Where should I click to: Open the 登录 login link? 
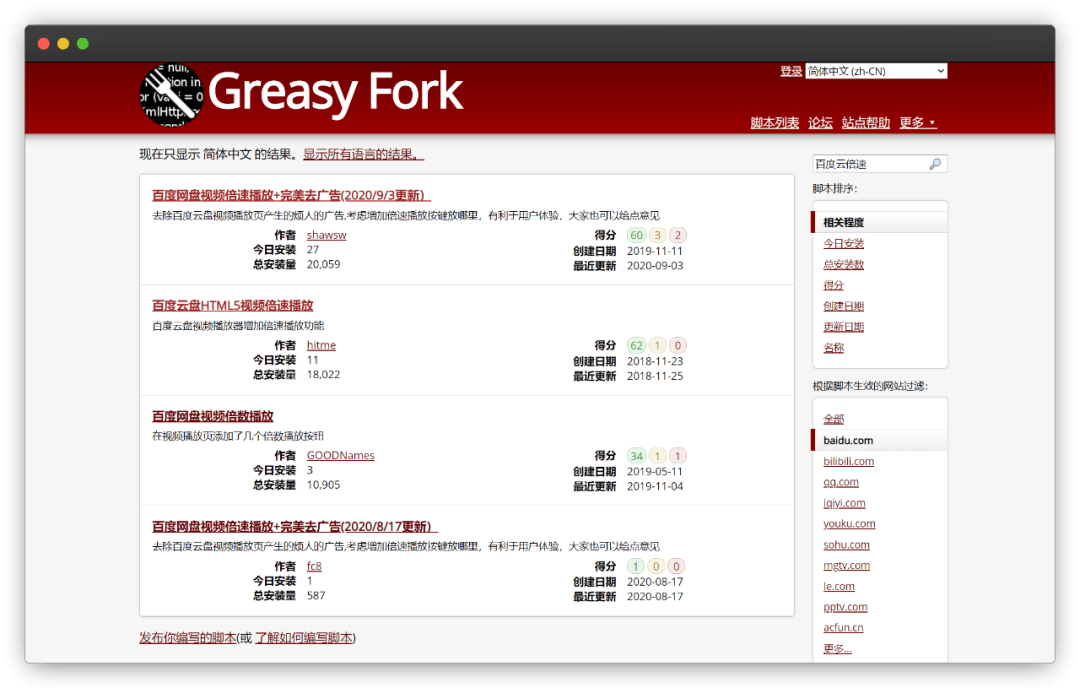click(x=791, y=71)
